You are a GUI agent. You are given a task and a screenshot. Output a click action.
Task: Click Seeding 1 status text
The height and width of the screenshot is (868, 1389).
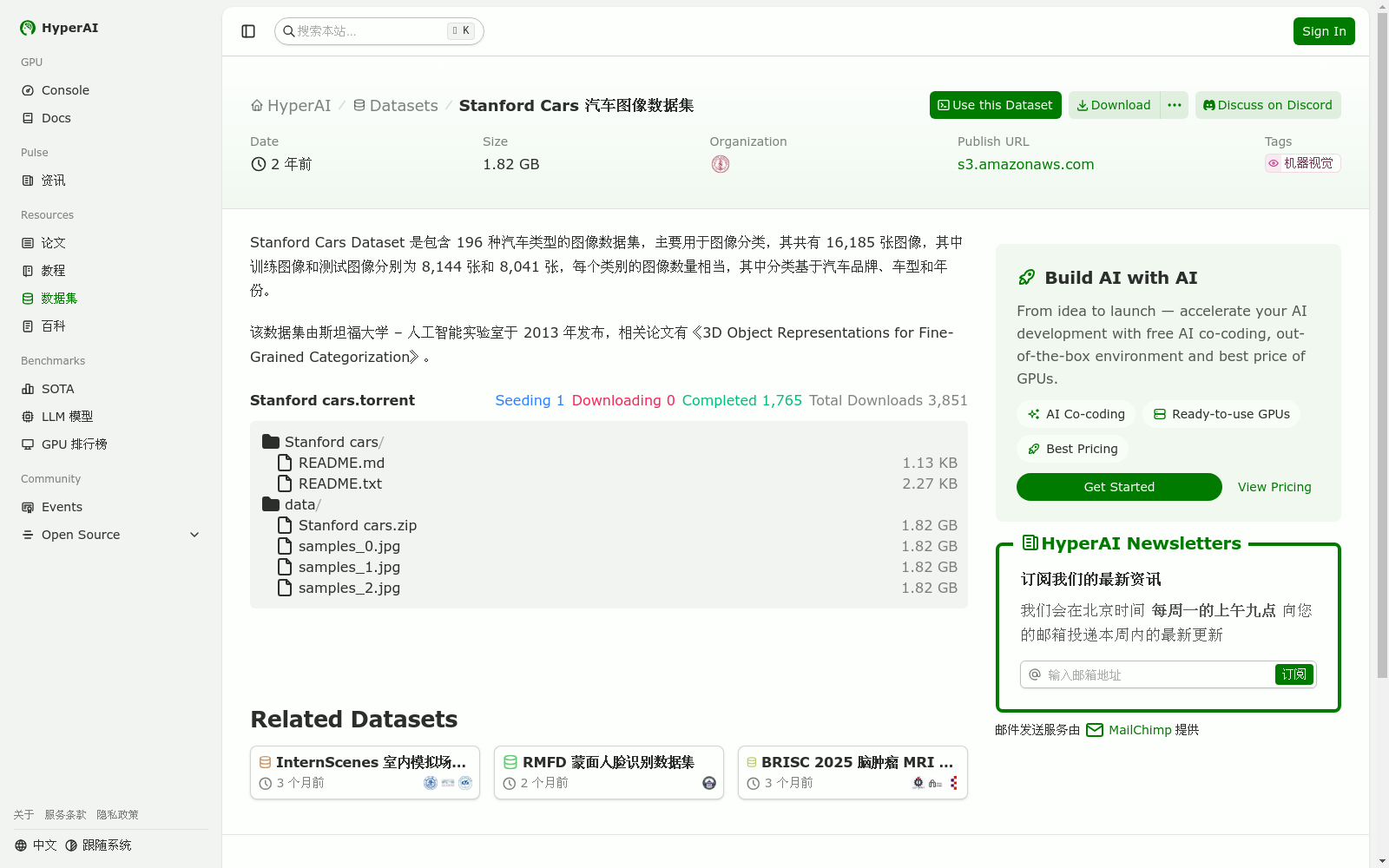coord(530,400)
